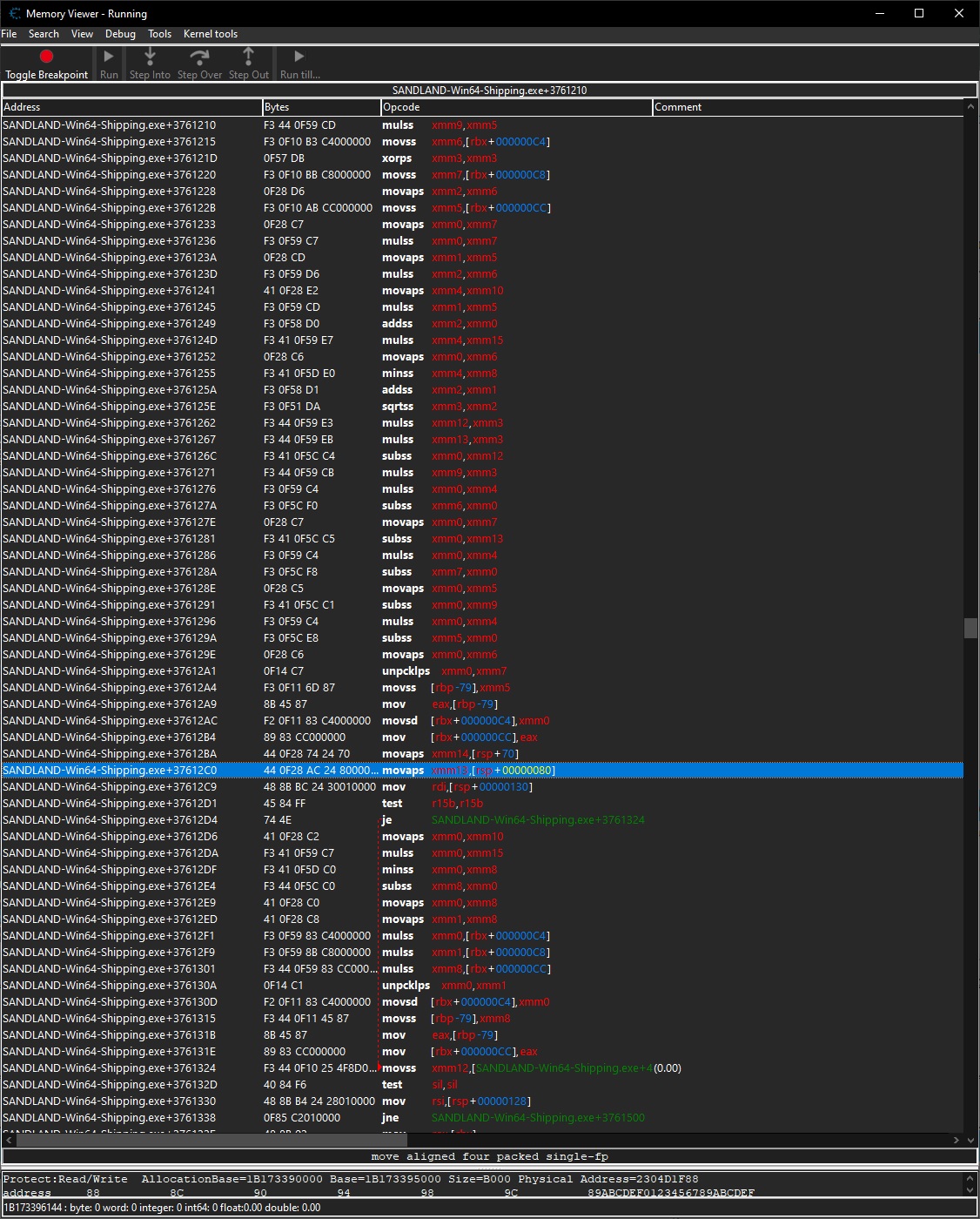Open the Tools menu
This screenshot has width=980, height=1219.
159,34
